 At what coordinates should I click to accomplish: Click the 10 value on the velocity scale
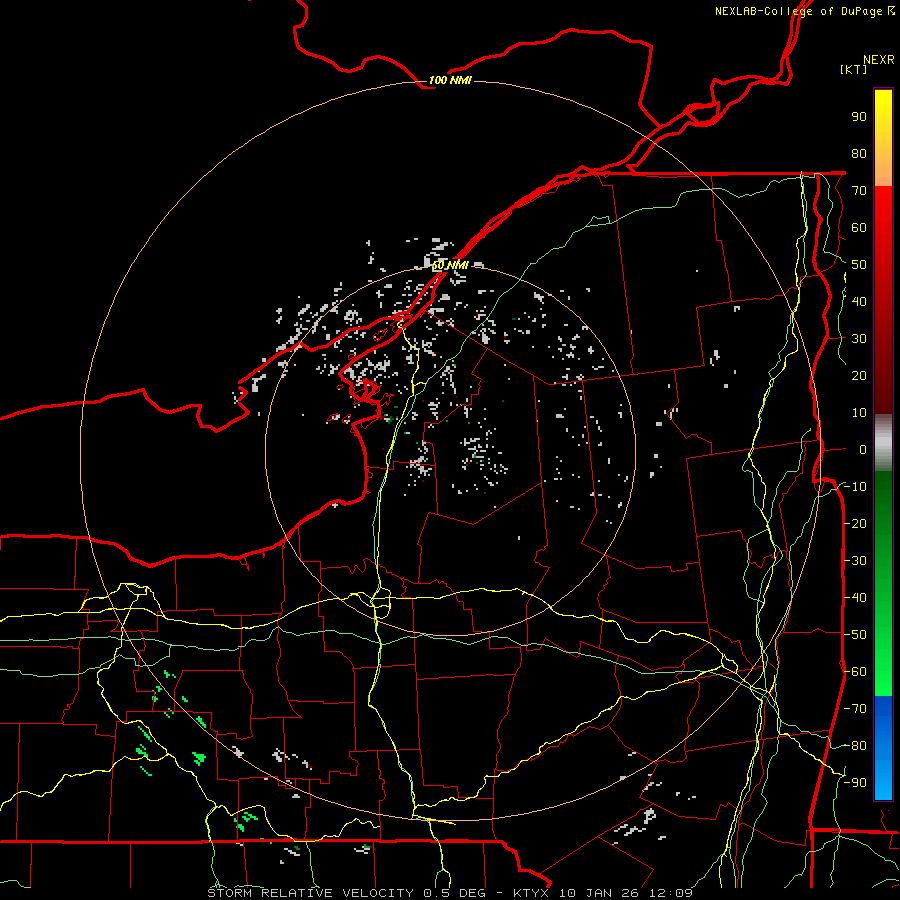click(x=859, y=413)
